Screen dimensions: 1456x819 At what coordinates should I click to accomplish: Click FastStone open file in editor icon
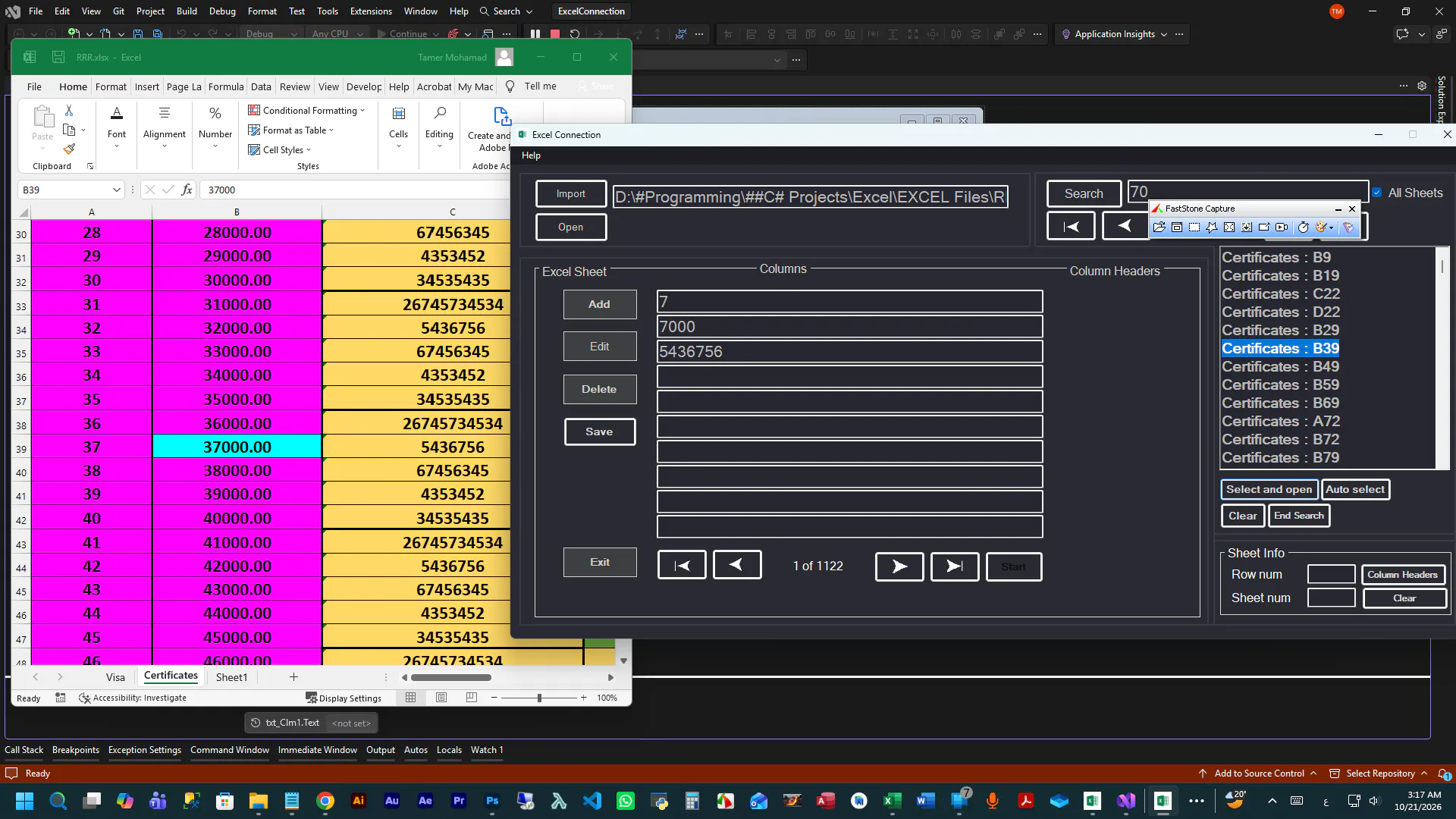[1159, 227]
